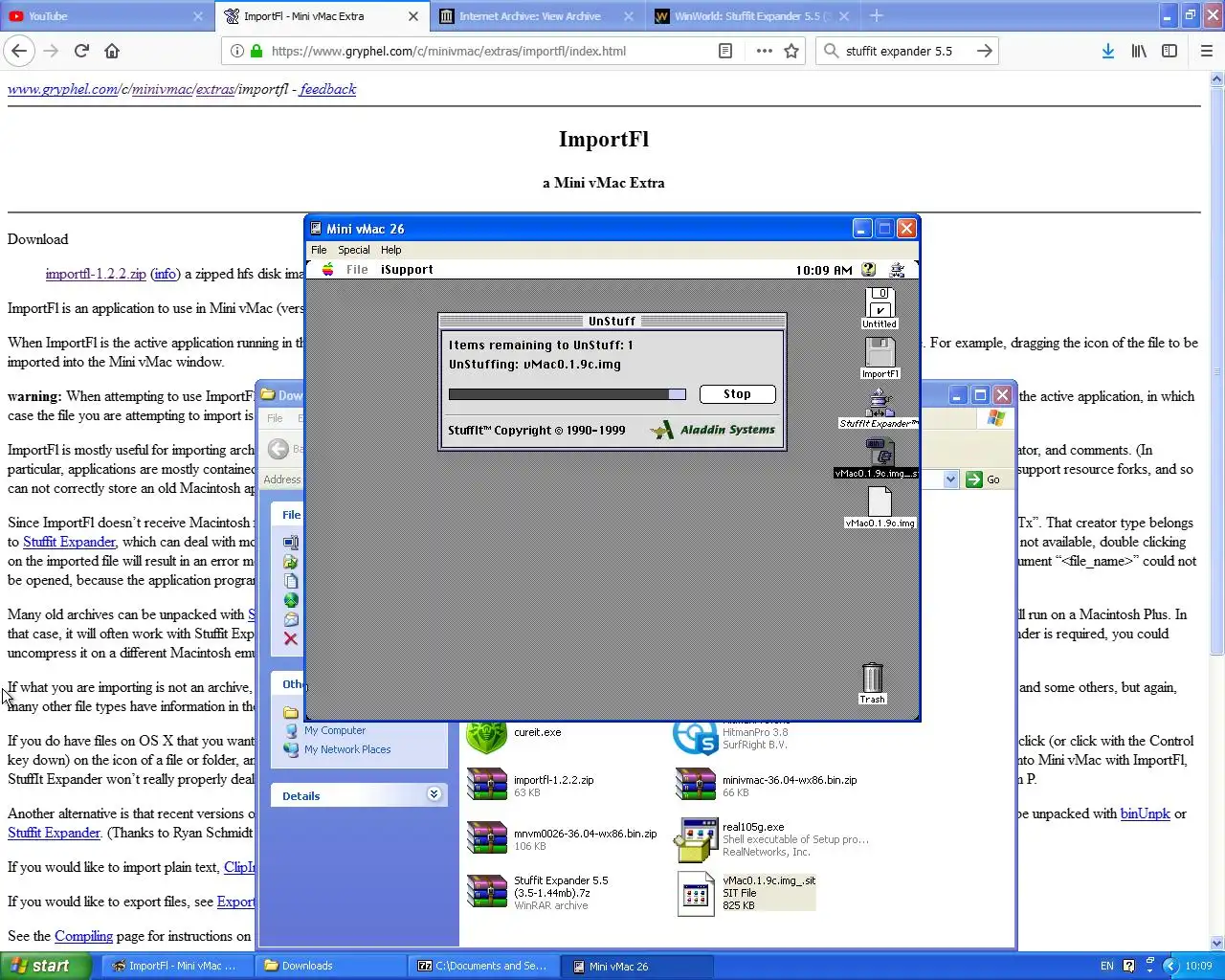Click the Apple menu in Mini vMac
Viewport: 1225px width, 980px height.
click(328, 270)
